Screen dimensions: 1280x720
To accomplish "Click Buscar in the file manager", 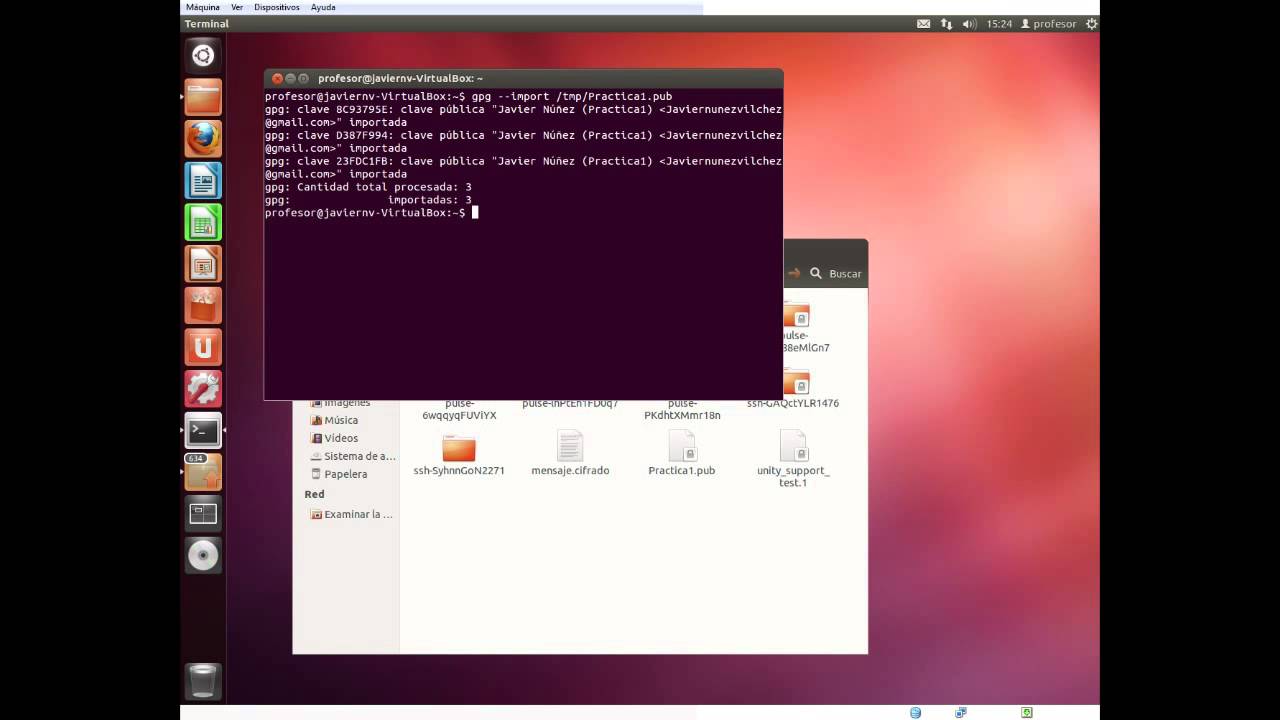I will click(836, 273).
